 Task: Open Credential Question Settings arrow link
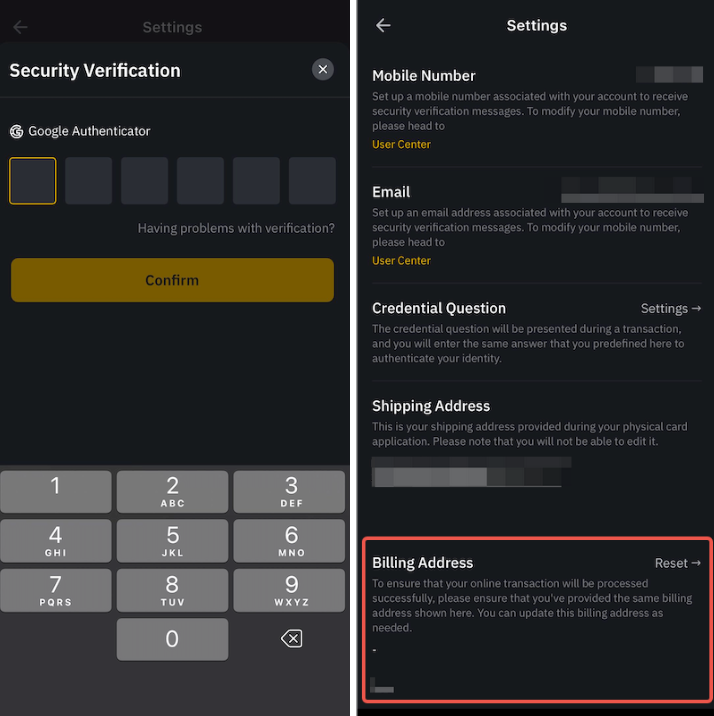(x=671, y=309)
